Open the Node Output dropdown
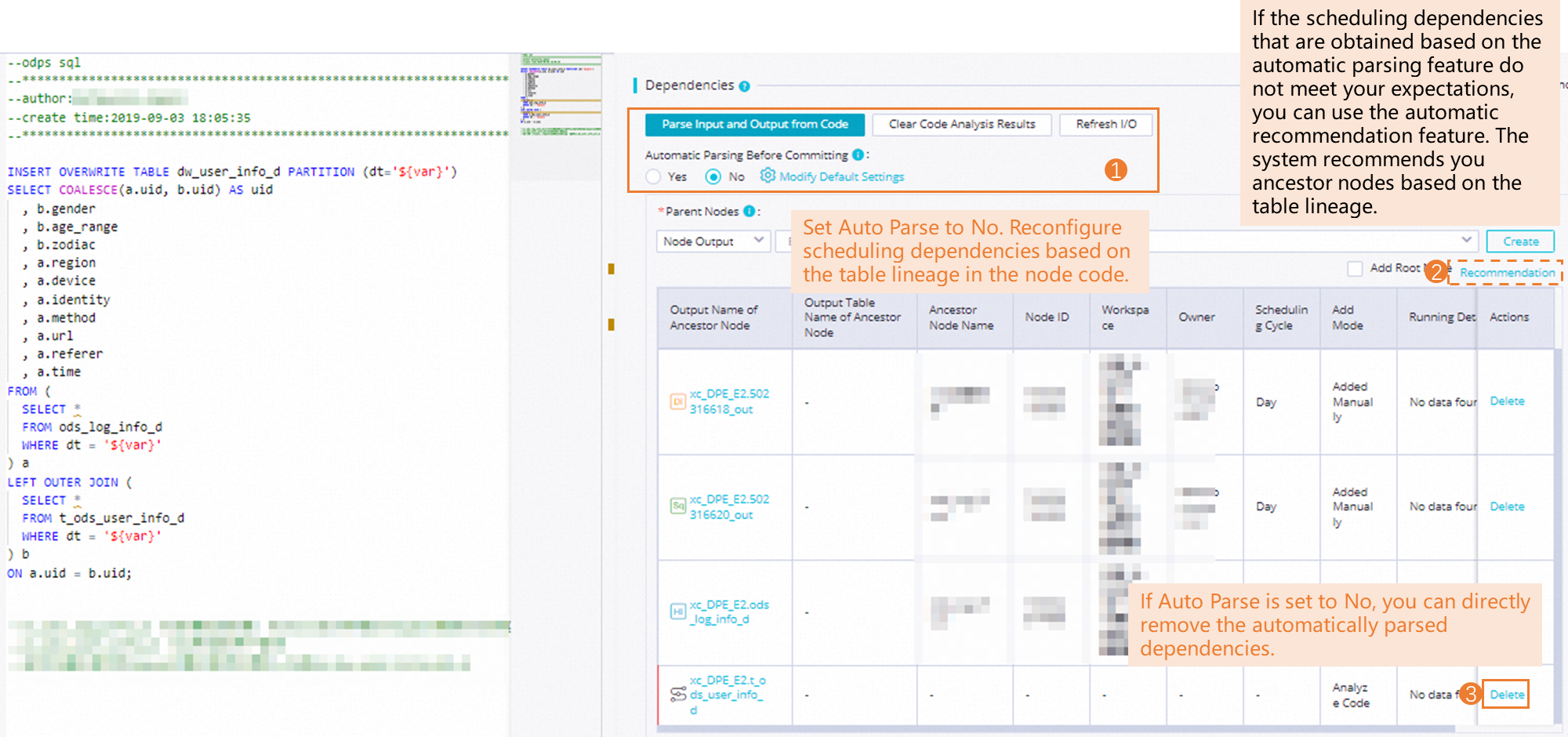This screenshot has height=737, width=1568. pos(713,241)
